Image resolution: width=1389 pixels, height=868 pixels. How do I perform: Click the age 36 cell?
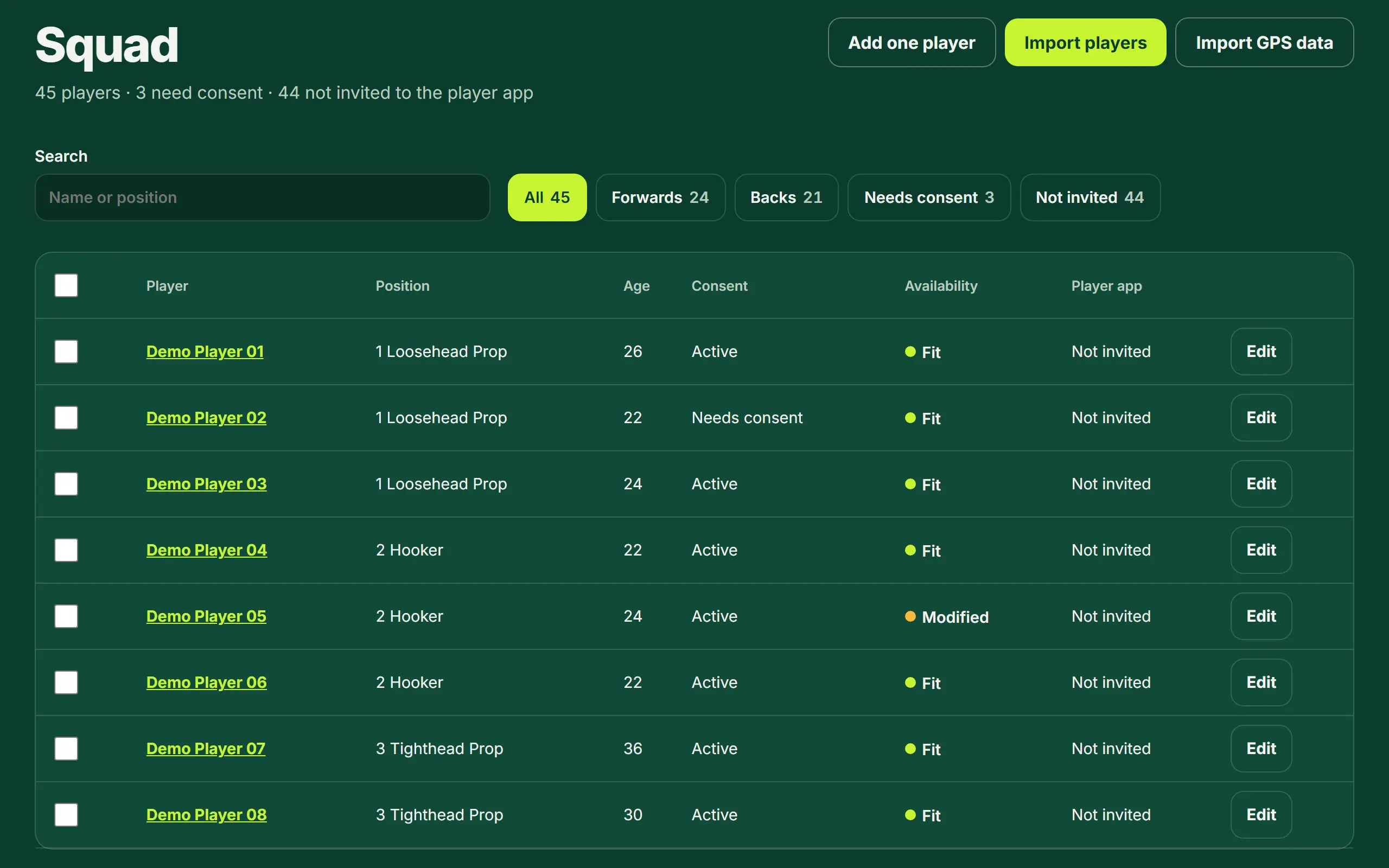click(x=633, y=749)
